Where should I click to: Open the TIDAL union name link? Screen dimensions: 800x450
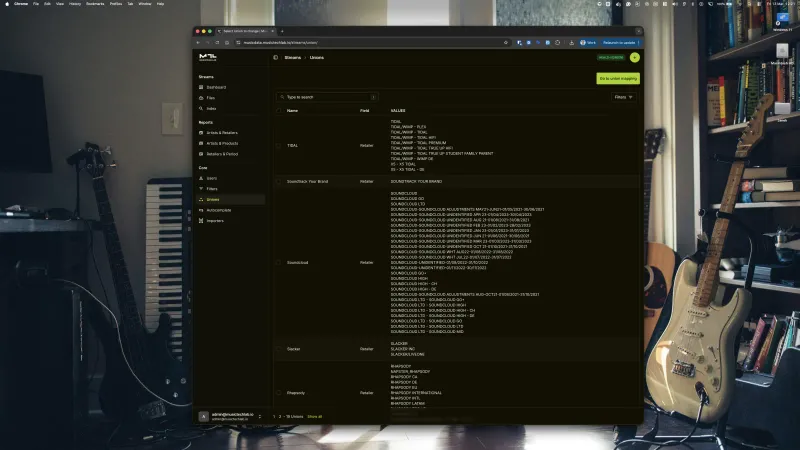[292, 145]
